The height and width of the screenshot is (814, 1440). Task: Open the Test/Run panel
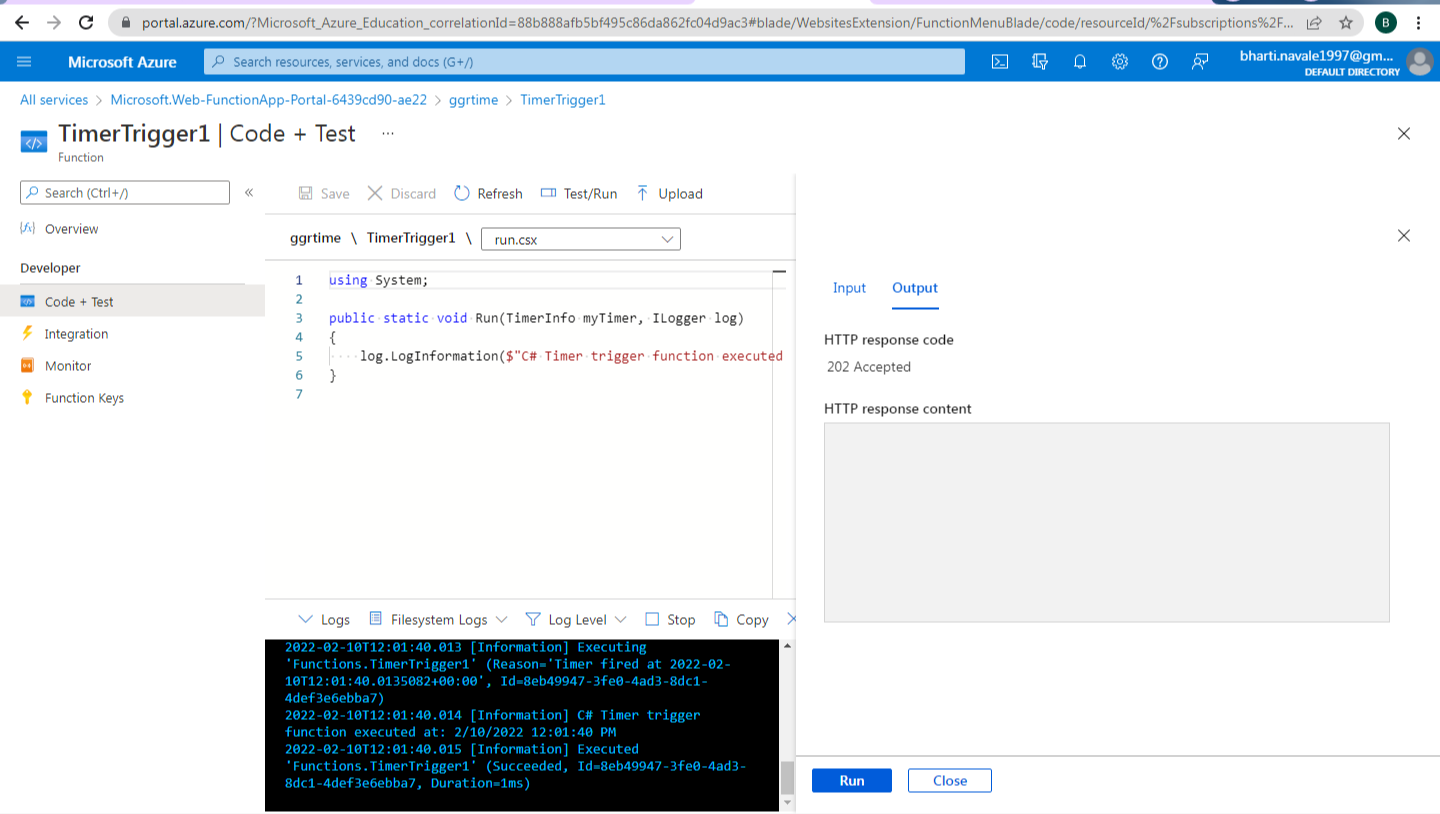(x=579, y=193)
